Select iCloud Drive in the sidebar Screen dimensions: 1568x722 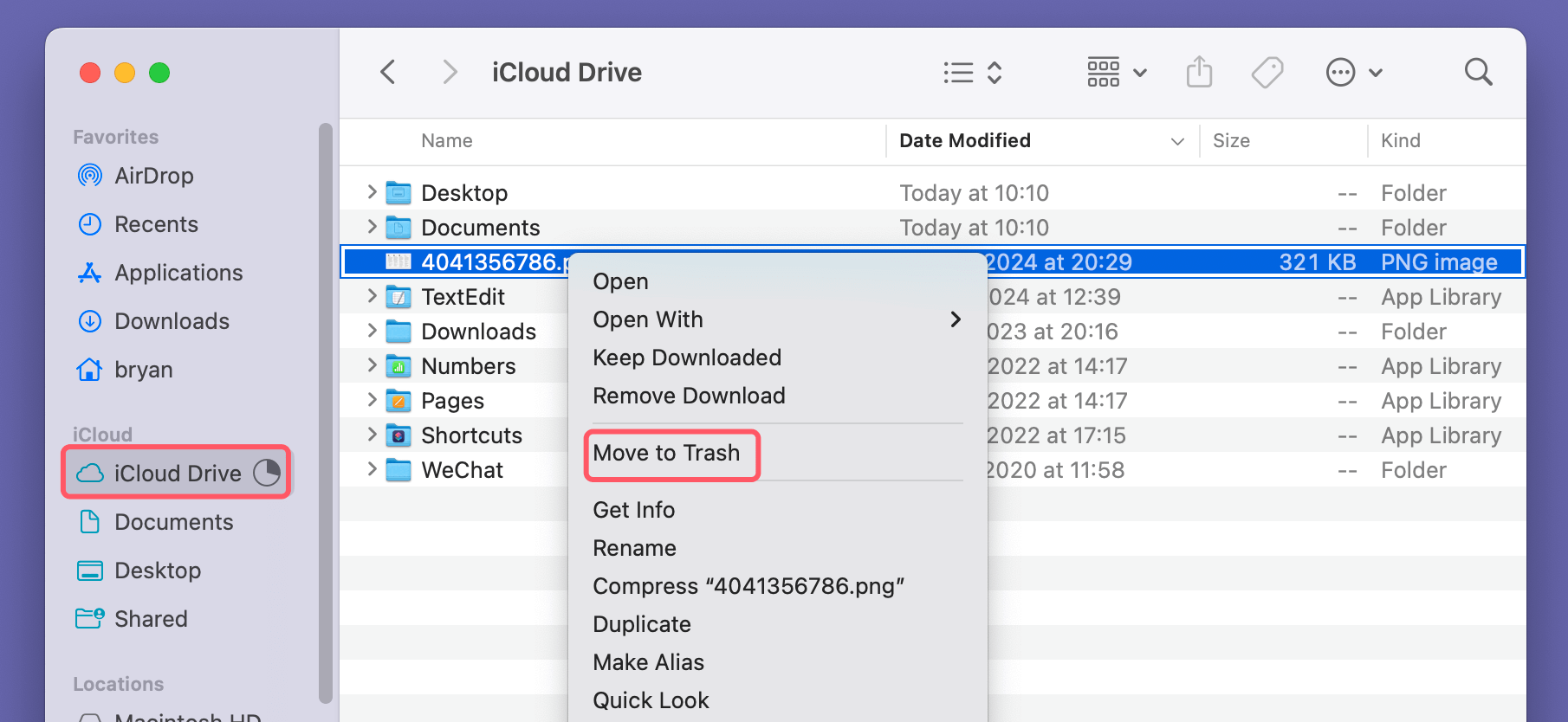(176, 473)
